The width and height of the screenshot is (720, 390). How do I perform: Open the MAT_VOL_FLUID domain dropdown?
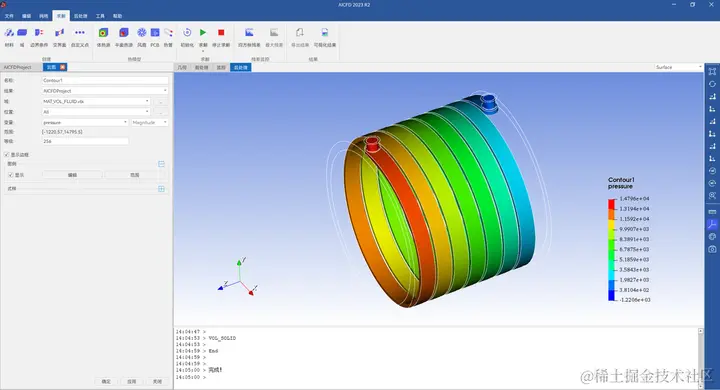96,101
